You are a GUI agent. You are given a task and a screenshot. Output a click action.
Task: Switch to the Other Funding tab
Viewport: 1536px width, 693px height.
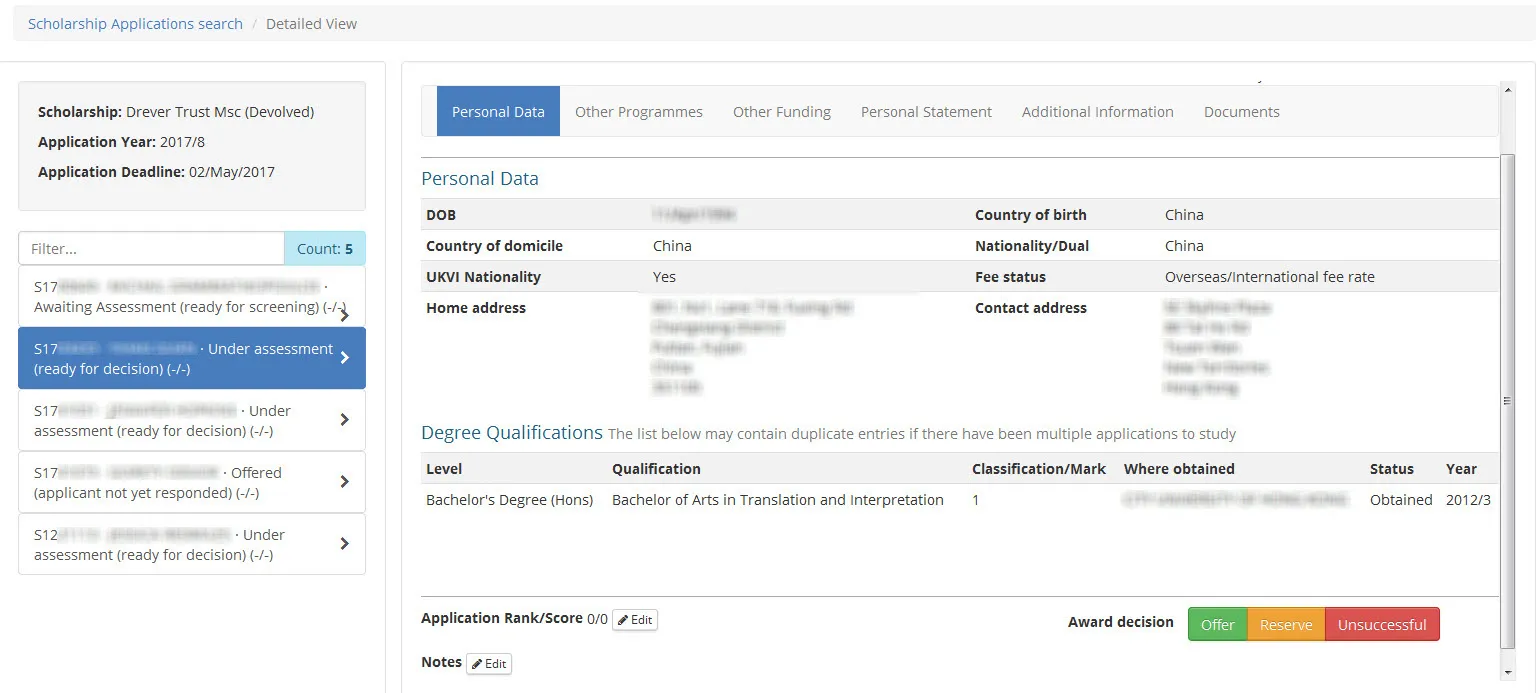(781, 111)
